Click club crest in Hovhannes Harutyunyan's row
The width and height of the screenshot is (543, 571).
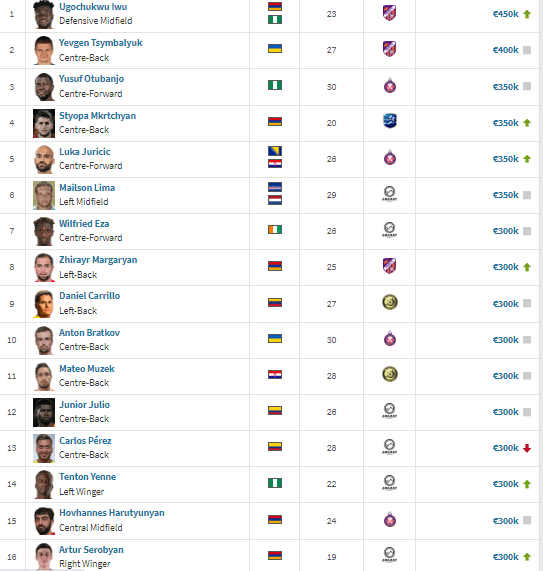coord(390,519)
